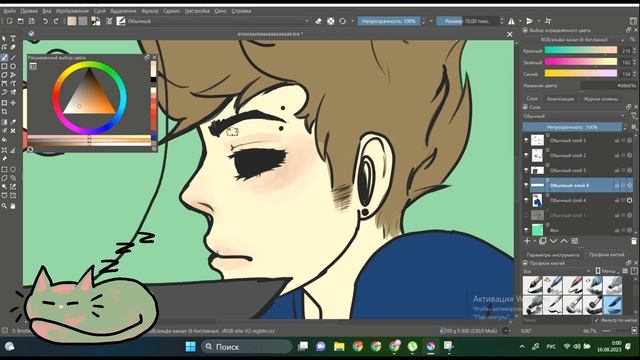Click the wrap-around mode icon

point(548,21)
